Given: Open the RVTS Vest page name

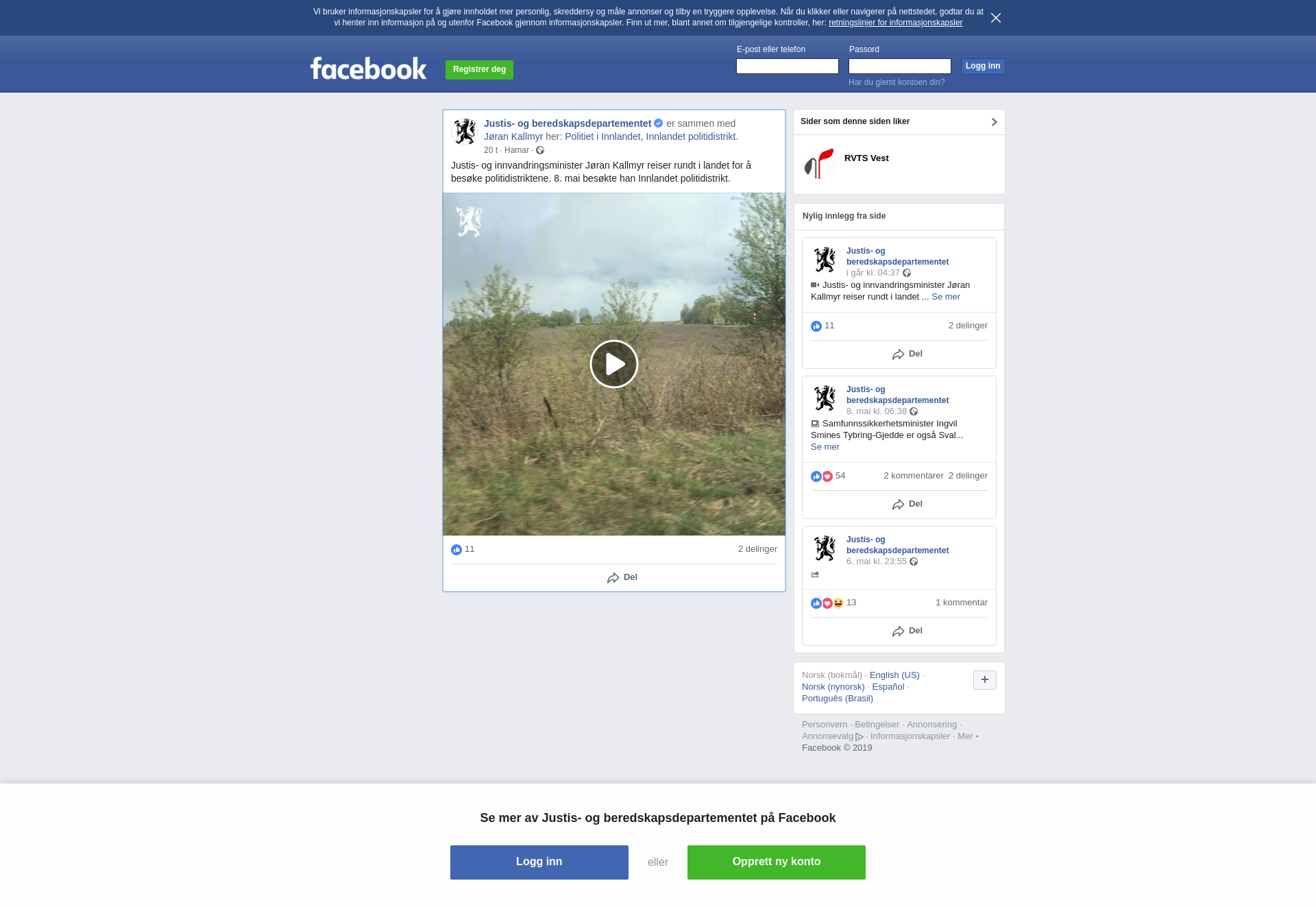Looking at the screenshot, I should pos(866,158).
